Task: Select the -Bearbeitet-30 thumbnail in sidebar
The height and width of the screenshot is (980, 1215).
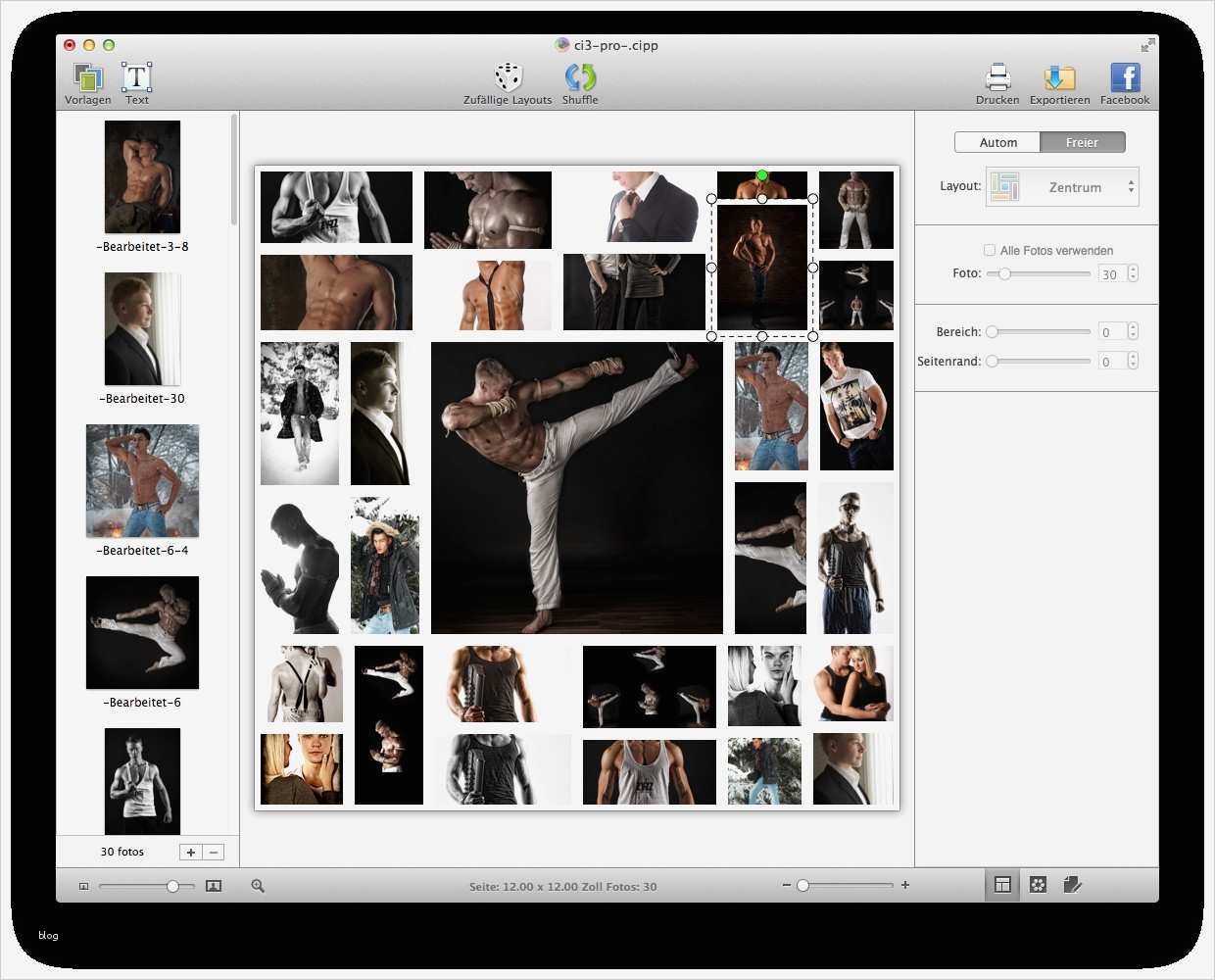Action: [x=143, y=329]
